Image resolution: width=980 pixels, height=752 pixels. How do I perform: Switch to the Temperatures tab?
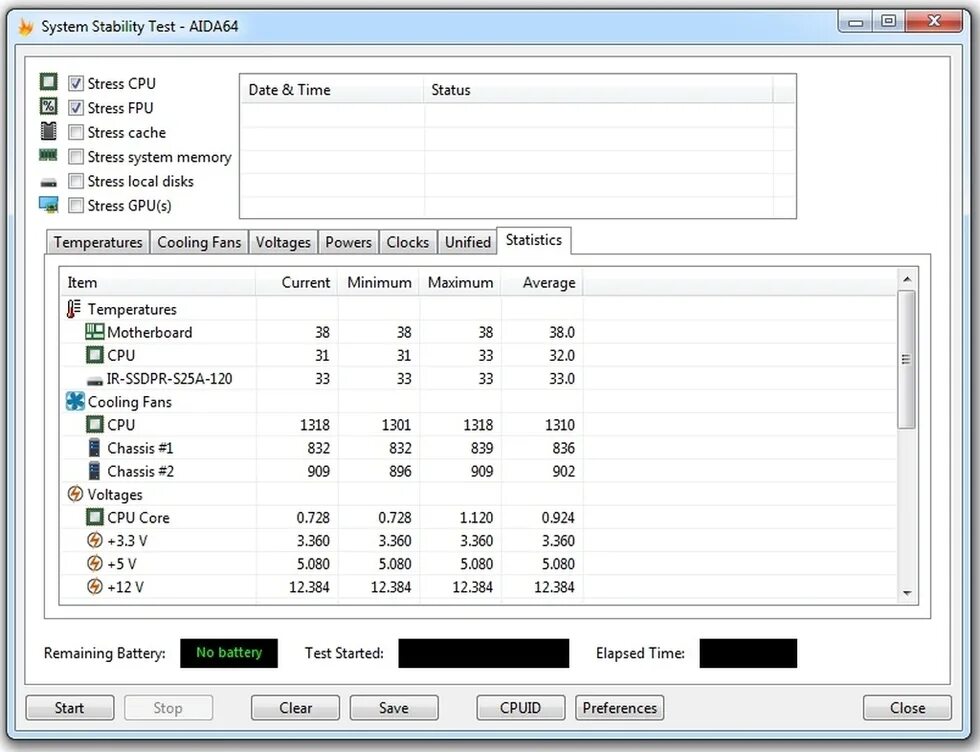(x=98, y=242)
